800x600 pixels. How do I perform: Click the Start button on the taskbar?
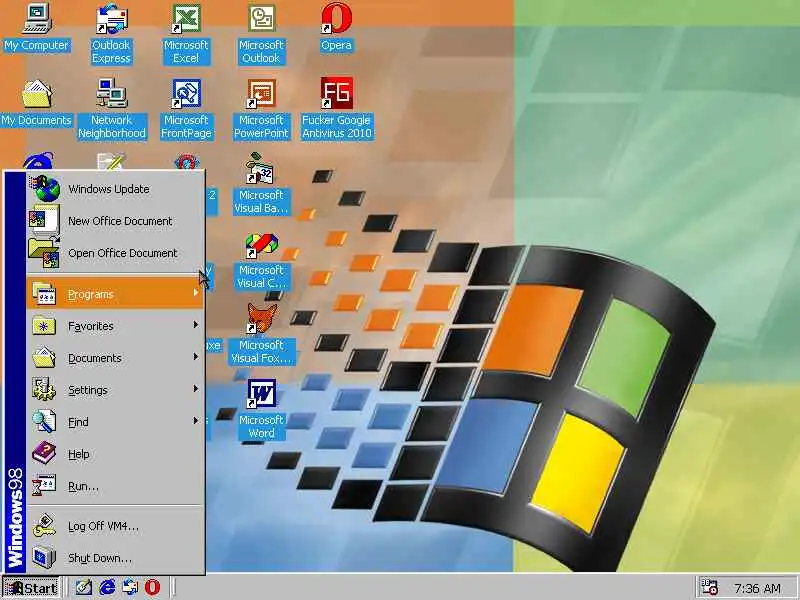(x=31, y=588)
